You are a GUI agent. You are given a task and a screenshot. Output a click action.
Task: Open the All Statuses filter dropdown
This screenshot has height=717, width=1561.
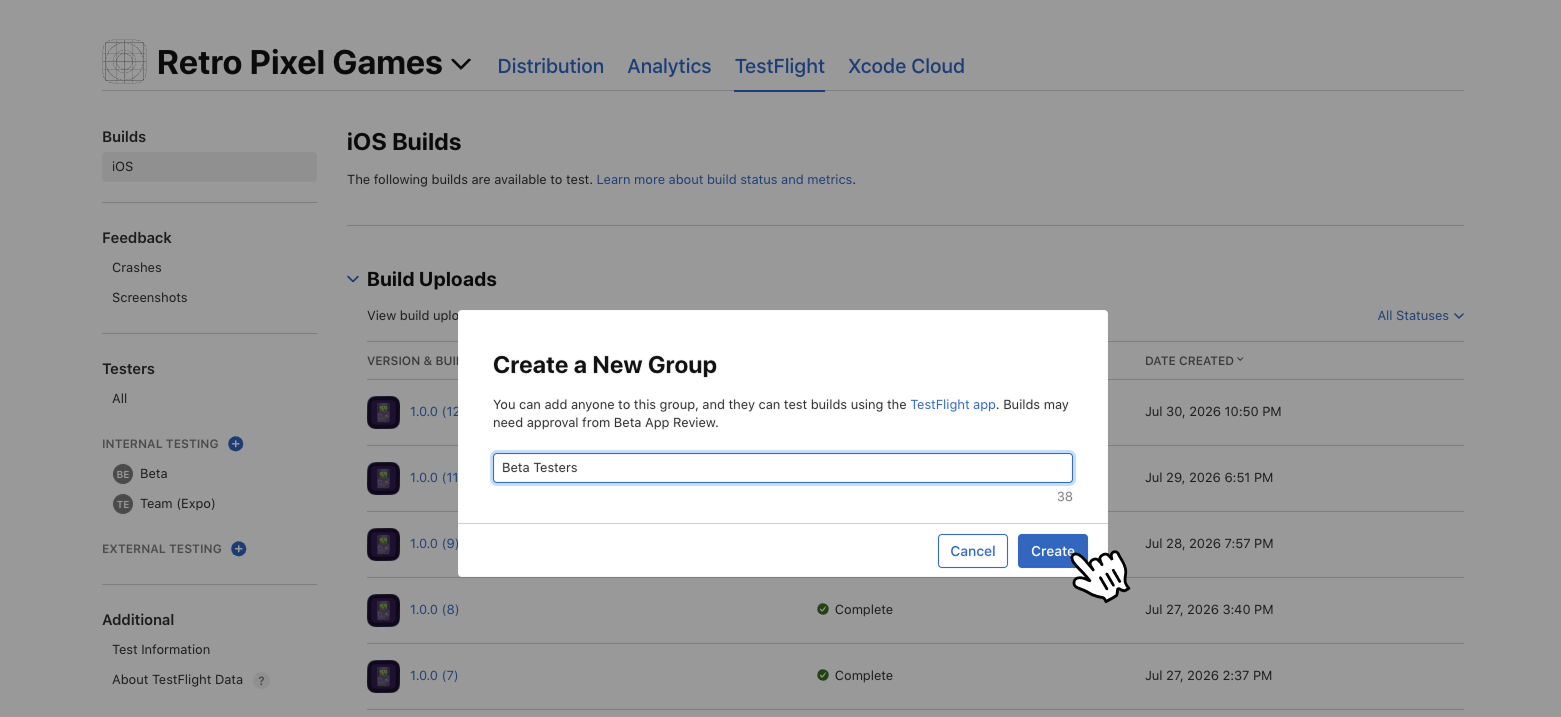click(1420, 316)
